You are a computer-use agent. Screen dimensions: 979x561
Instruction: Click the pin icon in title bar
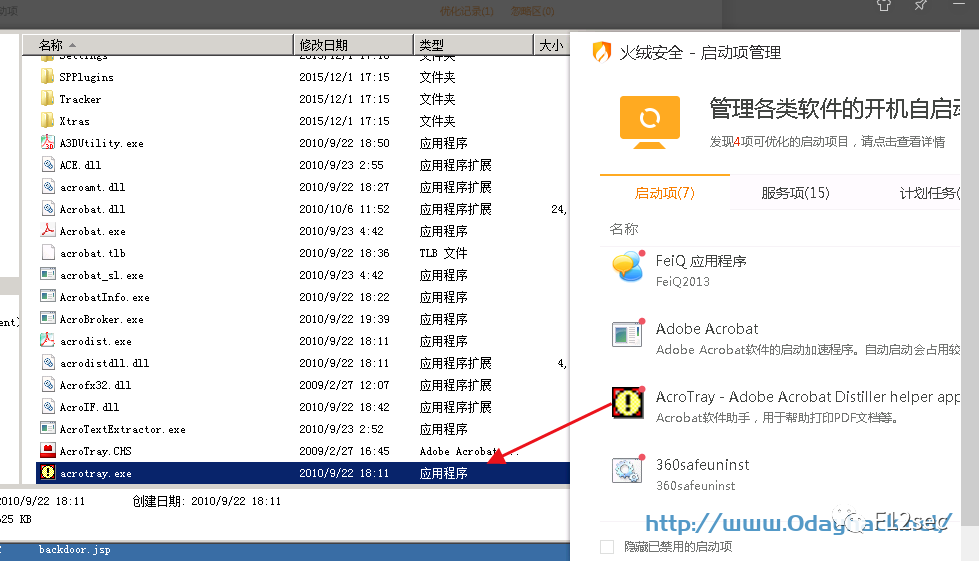[x=920, y=6]
